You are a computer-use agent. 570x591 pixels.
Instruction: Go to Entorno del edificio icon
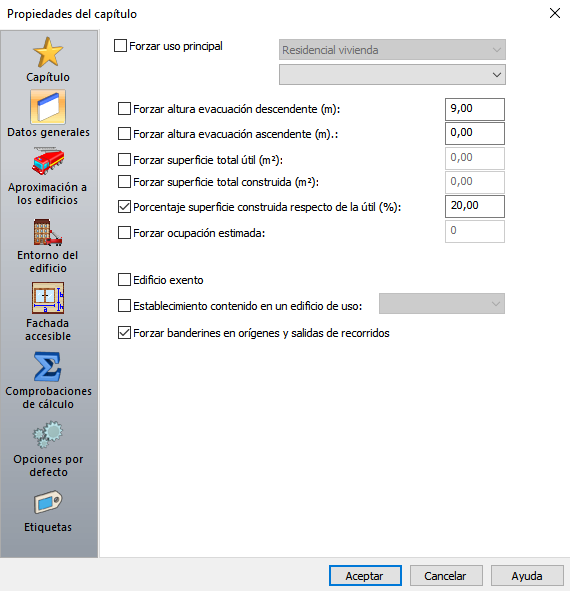[x=48, y=231]
